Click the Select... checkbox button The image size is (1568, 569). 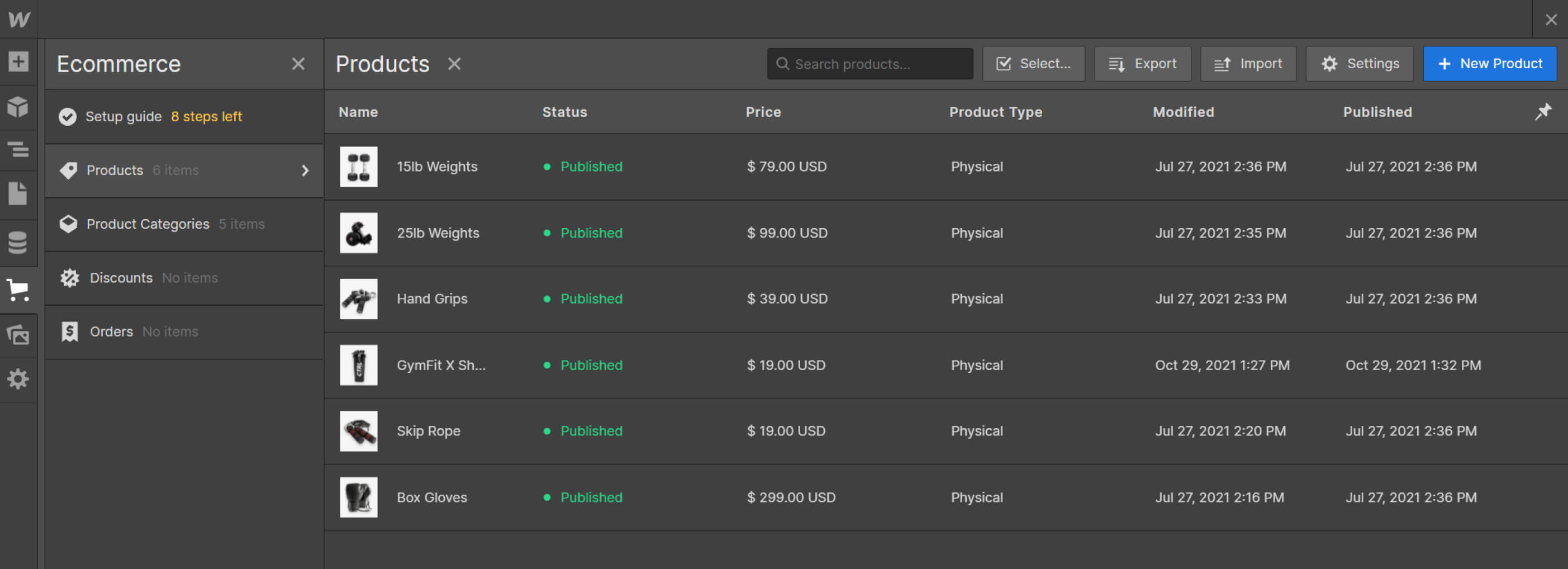(x=1034, y=64)
